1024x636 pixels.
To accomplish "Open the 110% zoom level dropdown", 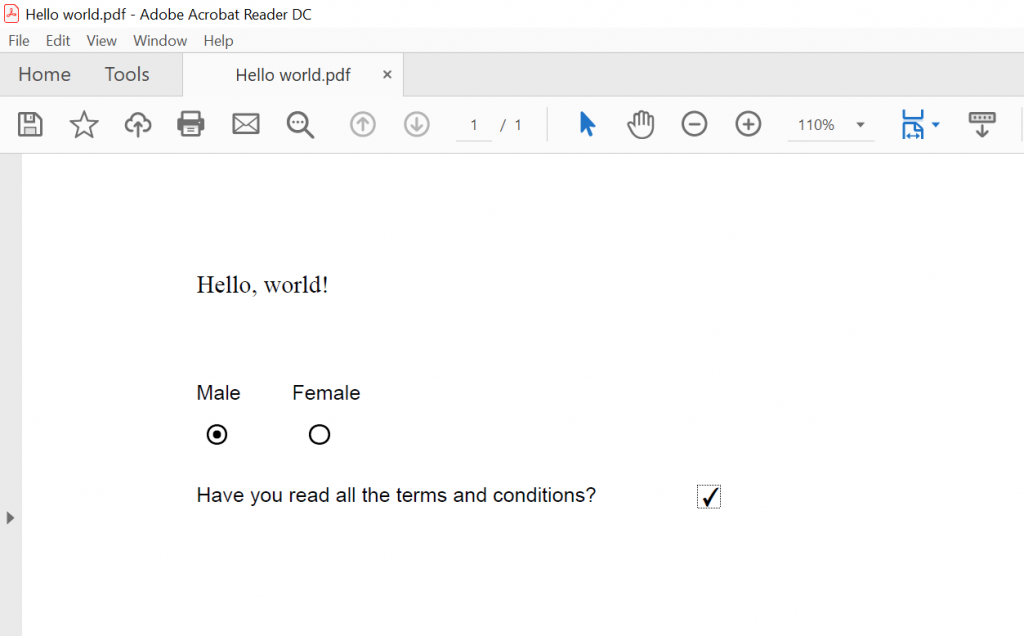I will (860, 125).
